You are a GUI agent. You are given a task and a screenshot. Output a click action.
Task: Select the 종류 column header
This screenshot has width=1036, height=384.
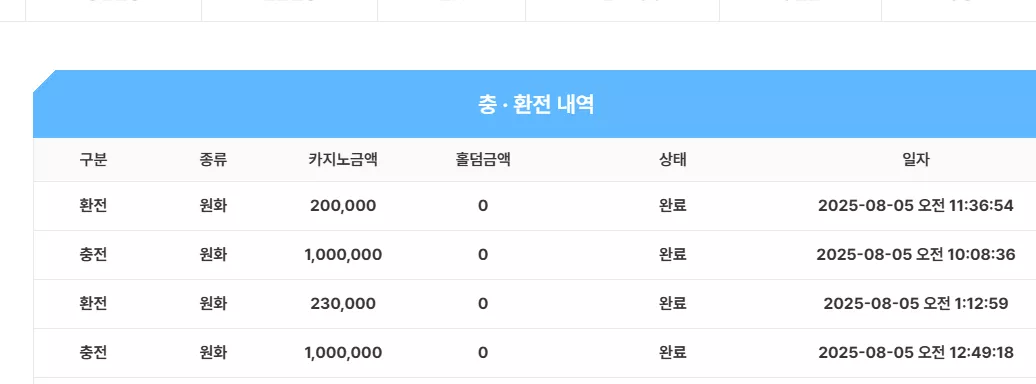coord(213,159)
